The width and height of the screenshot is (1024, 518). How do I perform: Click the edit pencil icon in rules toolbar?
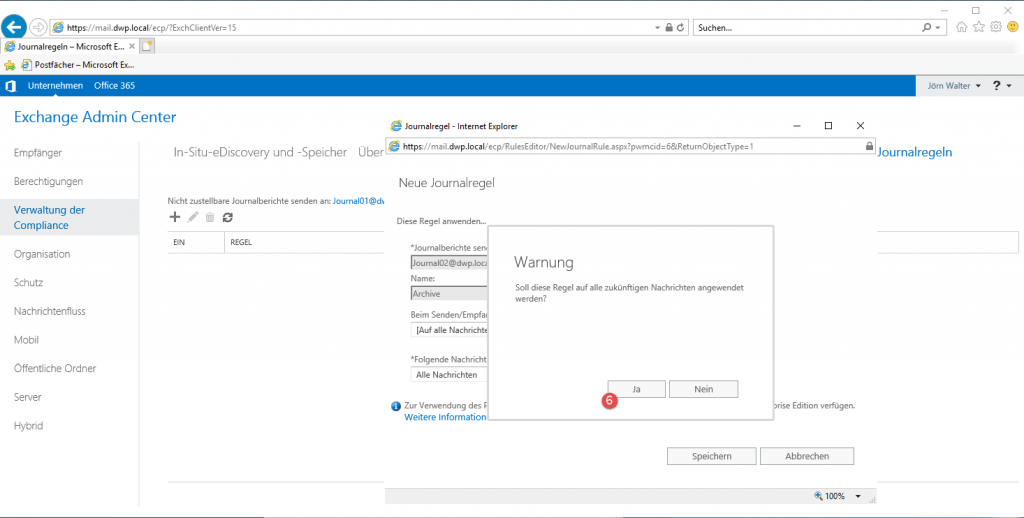point(193,217)
